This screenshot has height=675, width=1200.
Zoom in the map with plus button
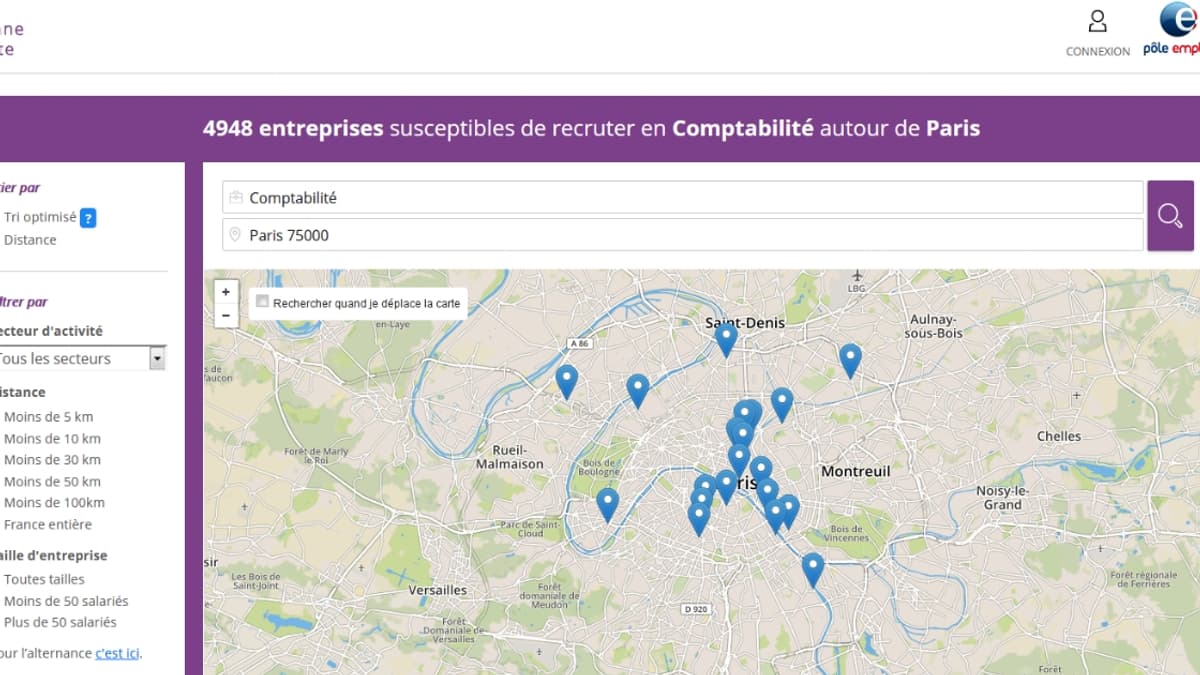tap(226, 292)
